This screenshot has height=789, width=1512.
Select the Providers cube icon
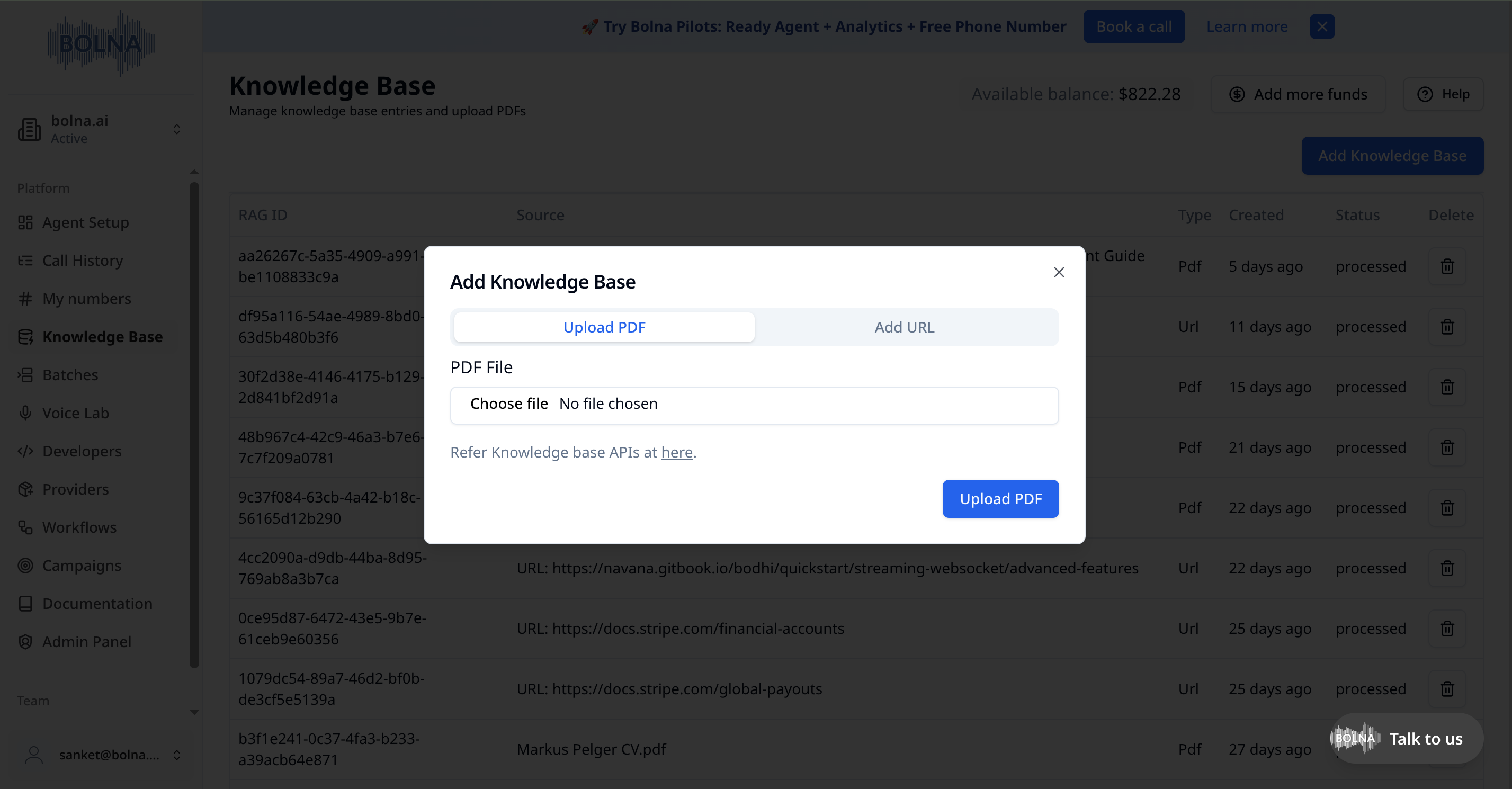26,488
